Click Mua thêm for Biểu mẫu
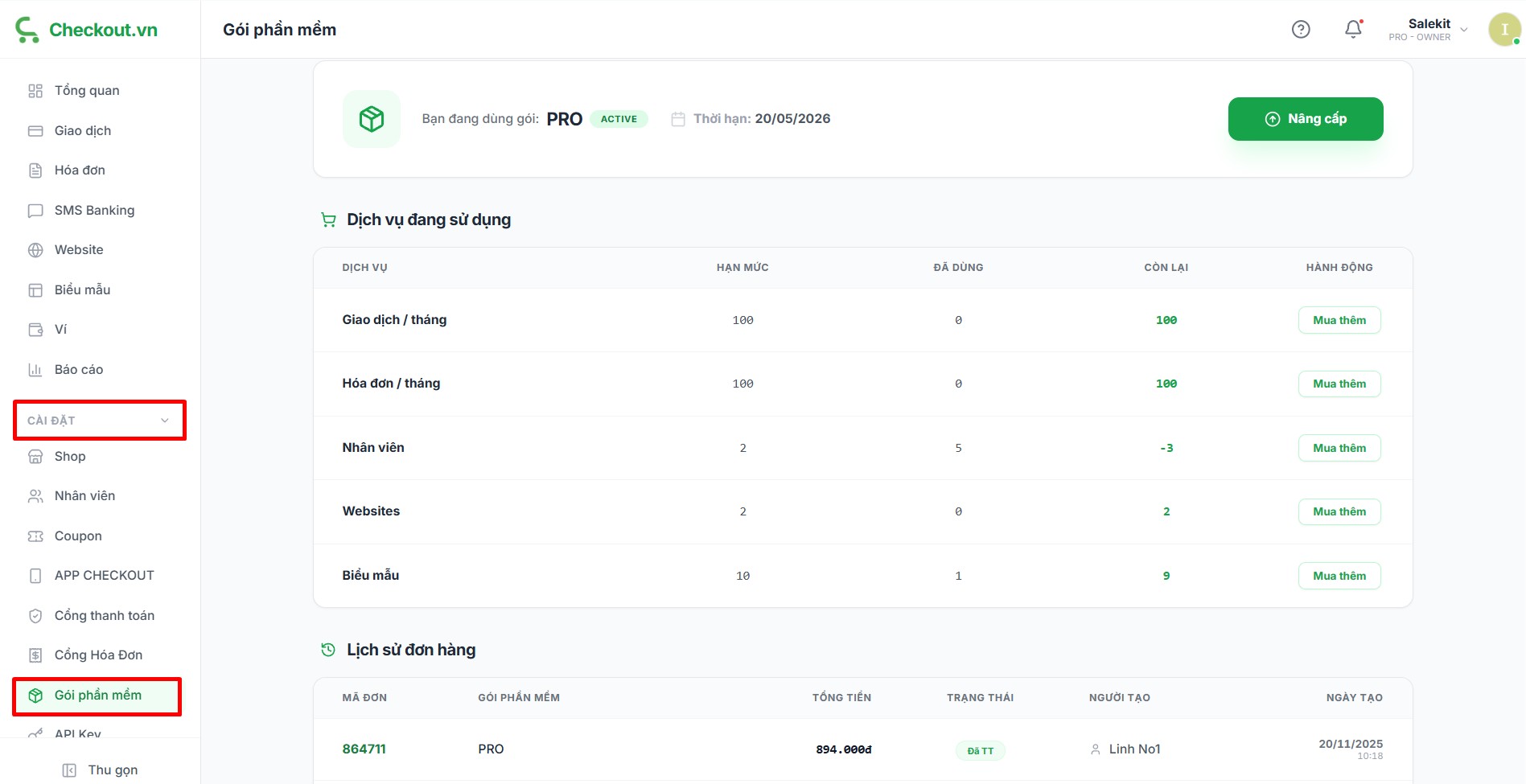Image resolution: width=1526 pixels, height=784 pixels. 1339,576
